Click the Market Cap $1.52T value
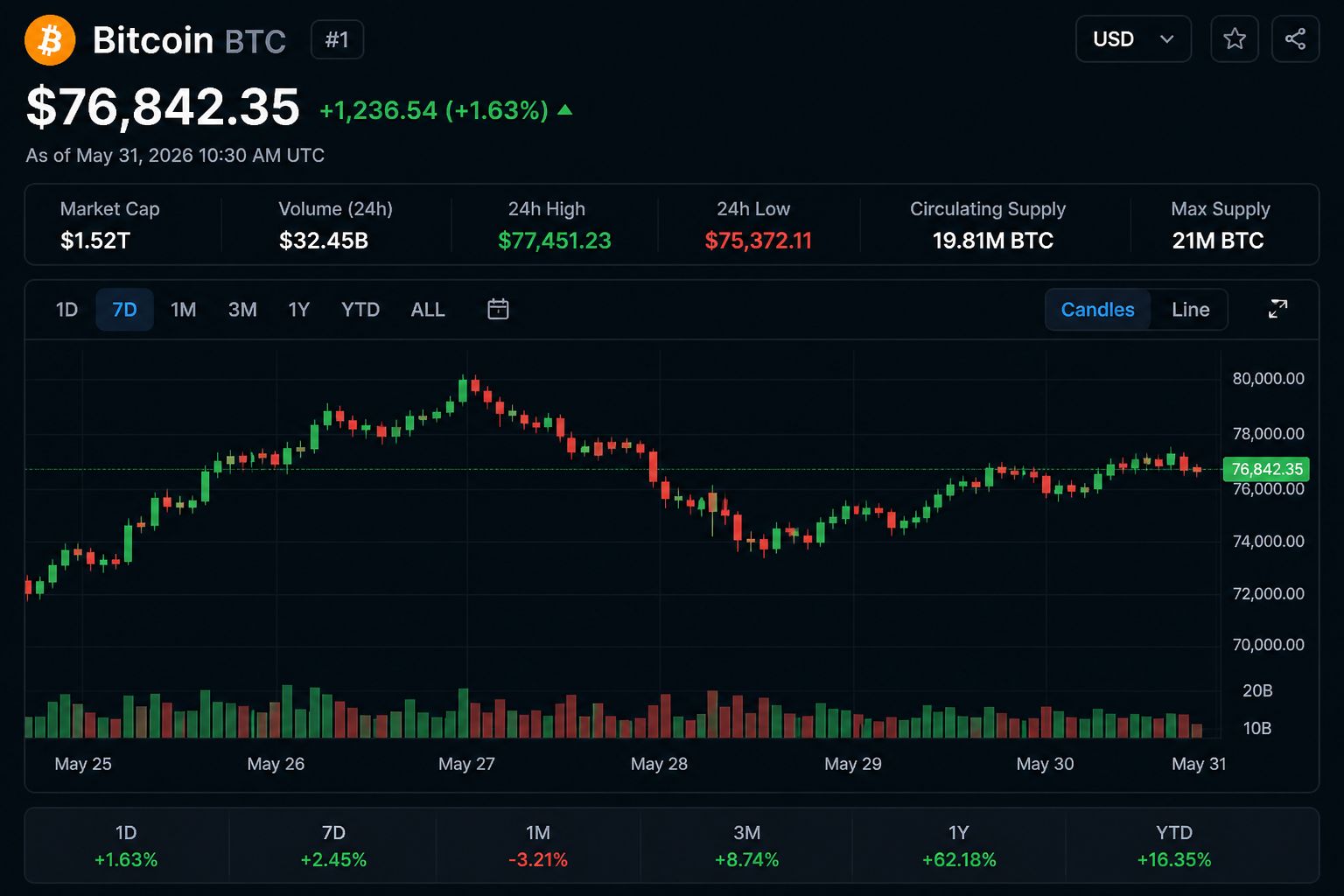Screen dimensions: 1344x896 pos(95,241)
